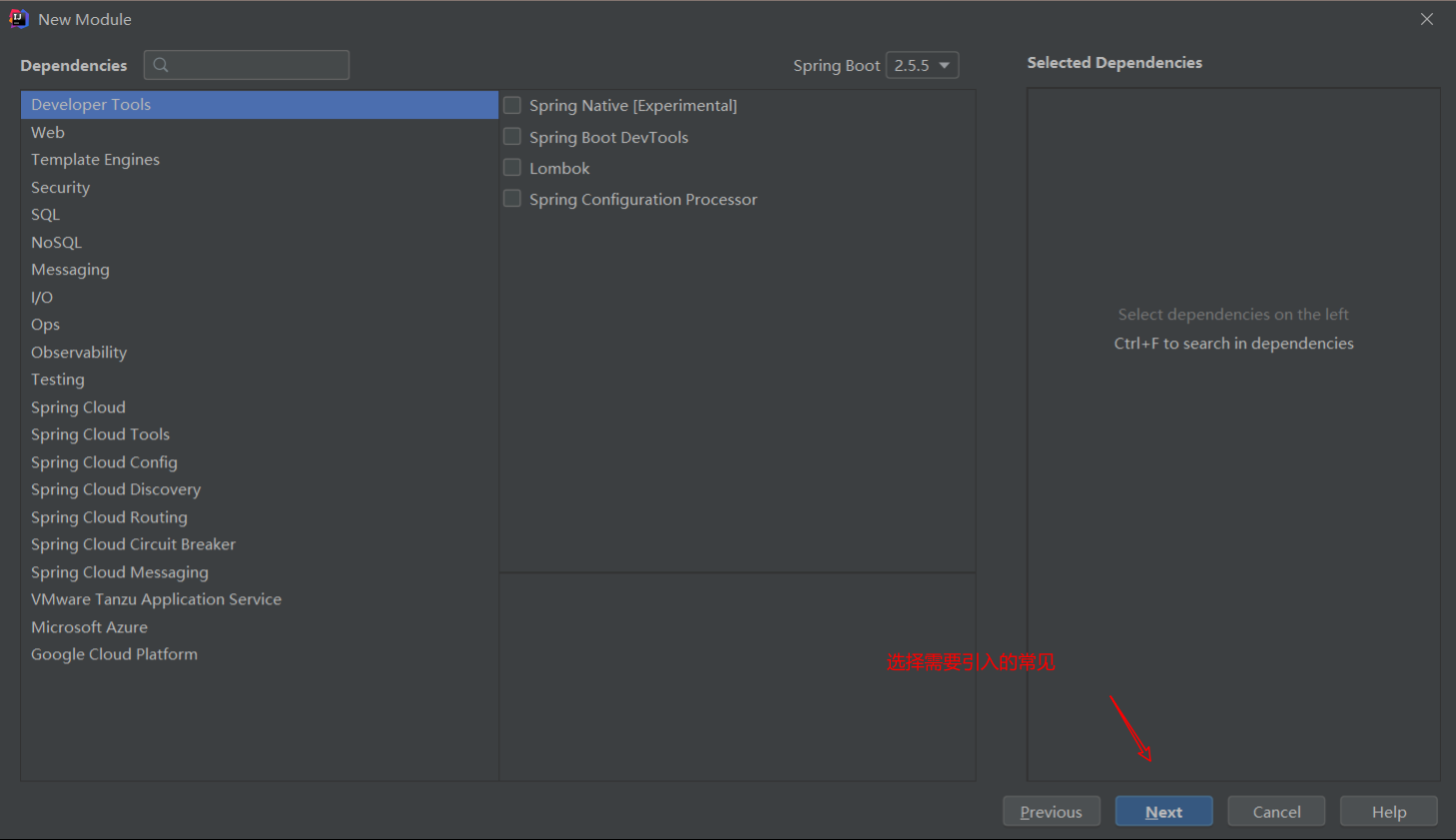Image resolution: width=1456 pixels, height=840 pixels.
Task: Select the Microsoft Azure category
Action: pos(260,626)
